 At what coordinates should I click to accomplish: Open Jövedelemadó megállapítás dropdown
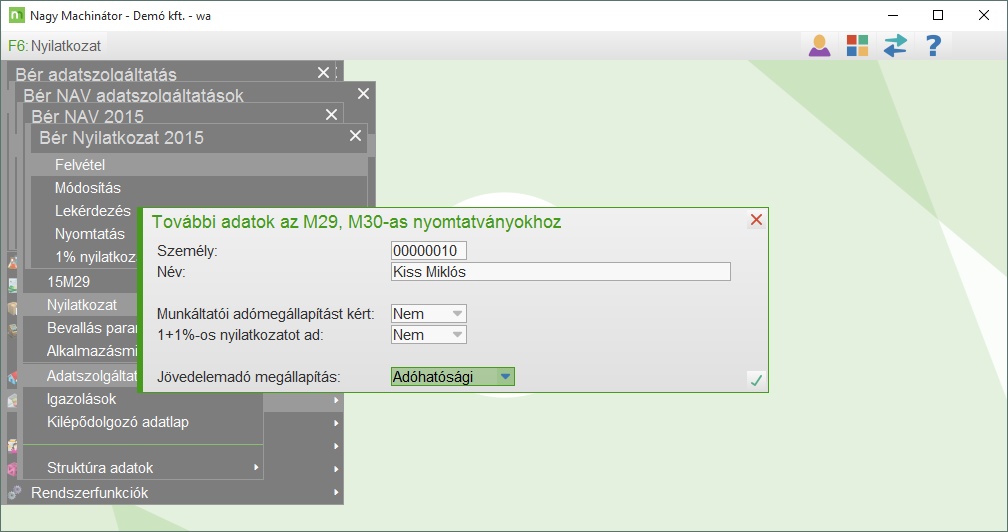tap(453, 377)
